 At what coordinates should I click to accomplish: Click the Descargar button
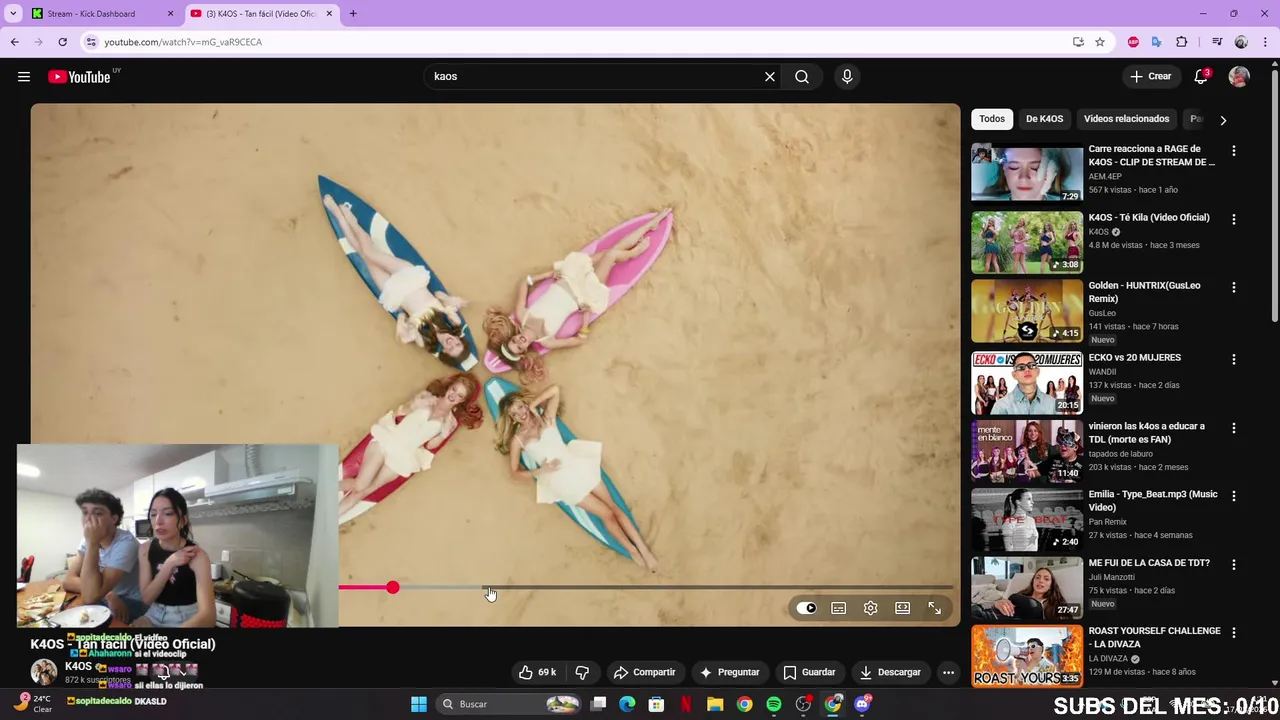click(890, 672)
